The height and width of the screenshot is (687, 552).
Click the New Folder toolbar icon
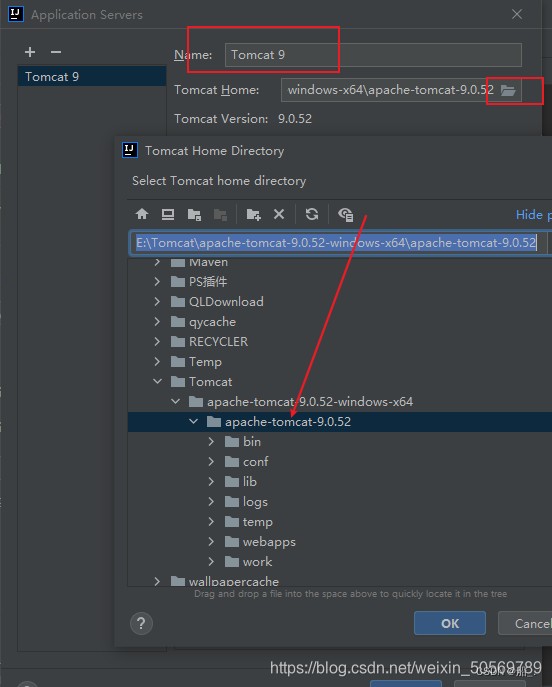(253, 214)
